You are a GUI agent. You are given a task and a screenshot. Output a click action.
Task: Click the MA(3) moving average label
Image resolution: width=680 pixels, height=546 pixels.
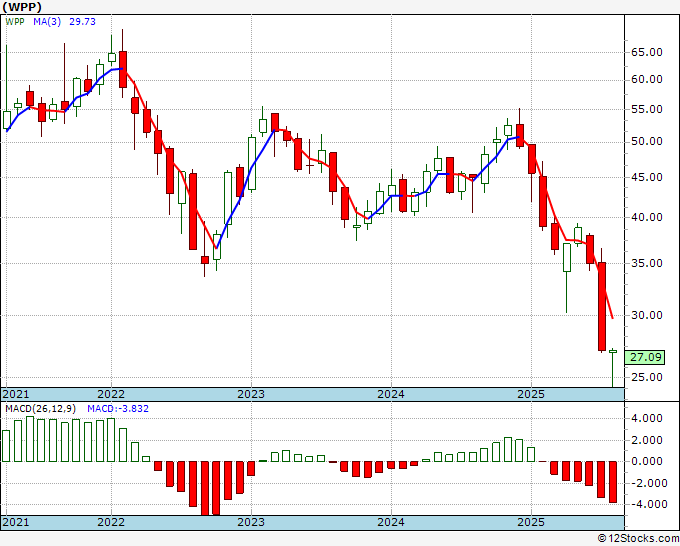click(x=47, y=22)
